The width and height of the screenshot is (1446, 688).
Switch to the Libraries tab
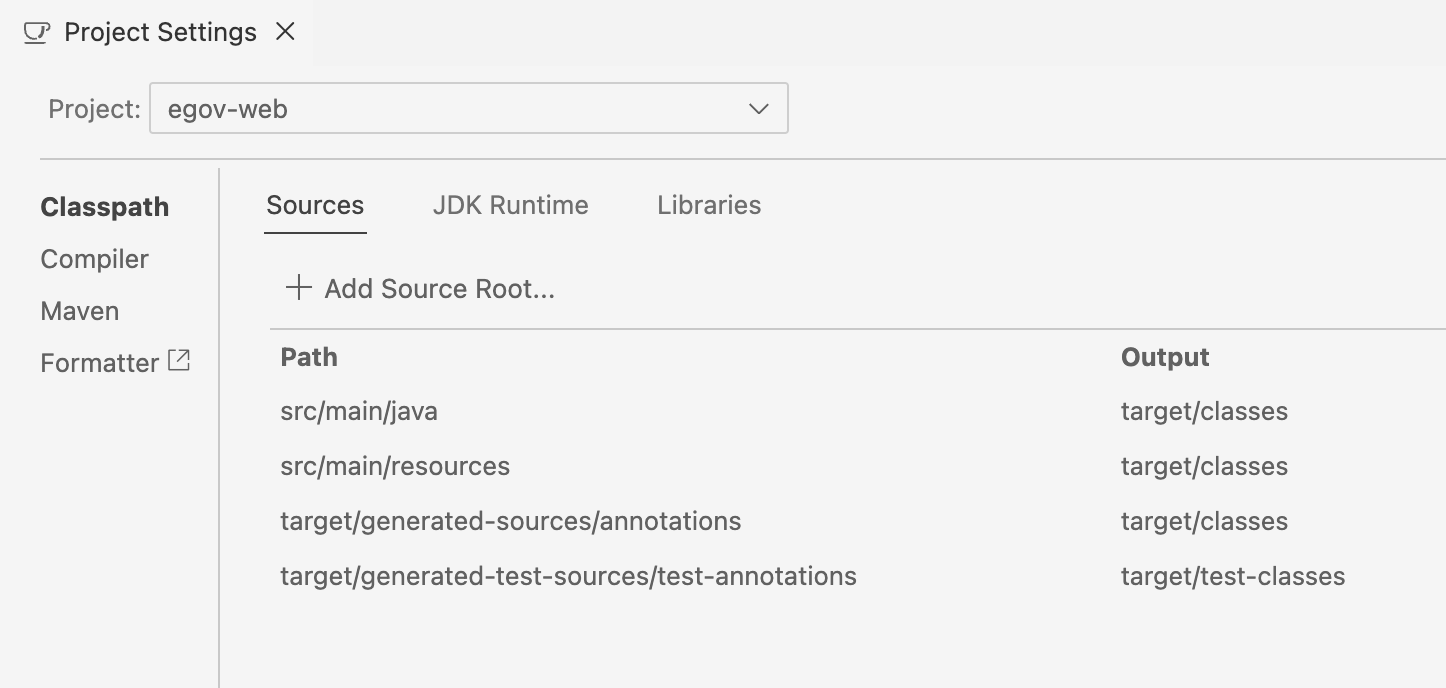tap(708, 205)
